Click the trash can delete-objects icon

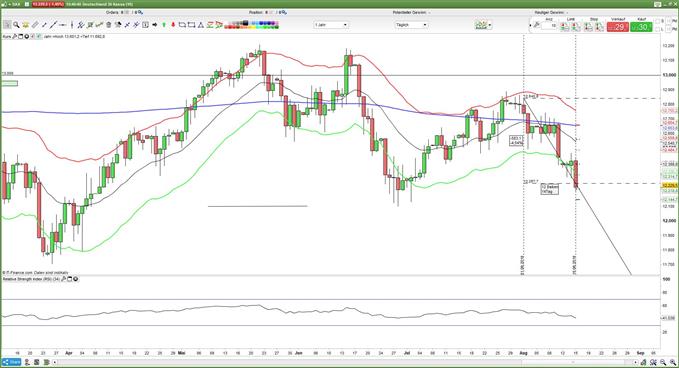[x=108, y=25]
